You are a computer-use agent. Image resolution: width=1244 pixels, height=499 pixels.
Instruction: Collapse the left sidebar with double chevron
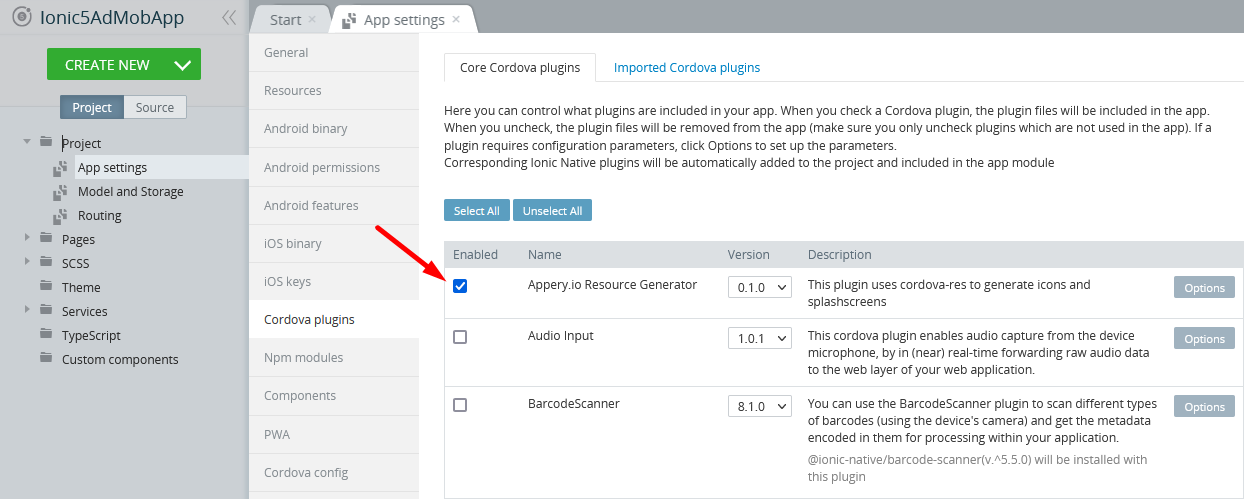(229, 17)
